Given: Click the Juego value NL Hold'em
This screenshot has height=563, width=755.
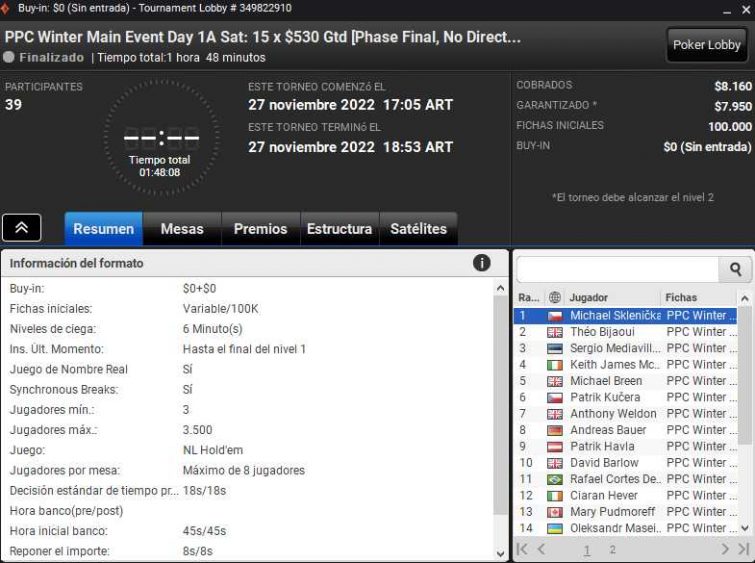Looking at the screenshot, I should (213, 450).
